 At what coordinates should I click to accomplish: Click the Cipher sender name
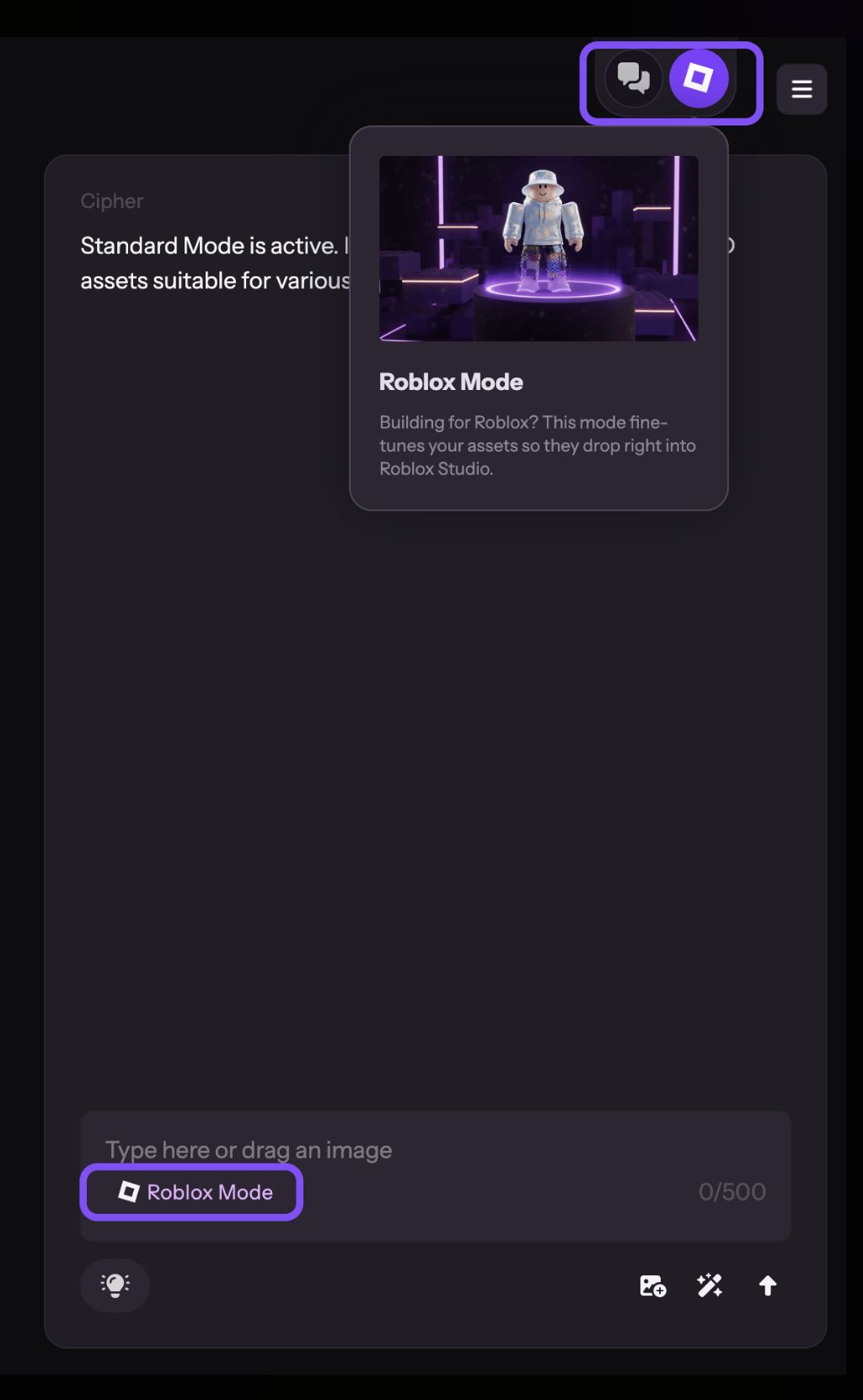(112, 201)
